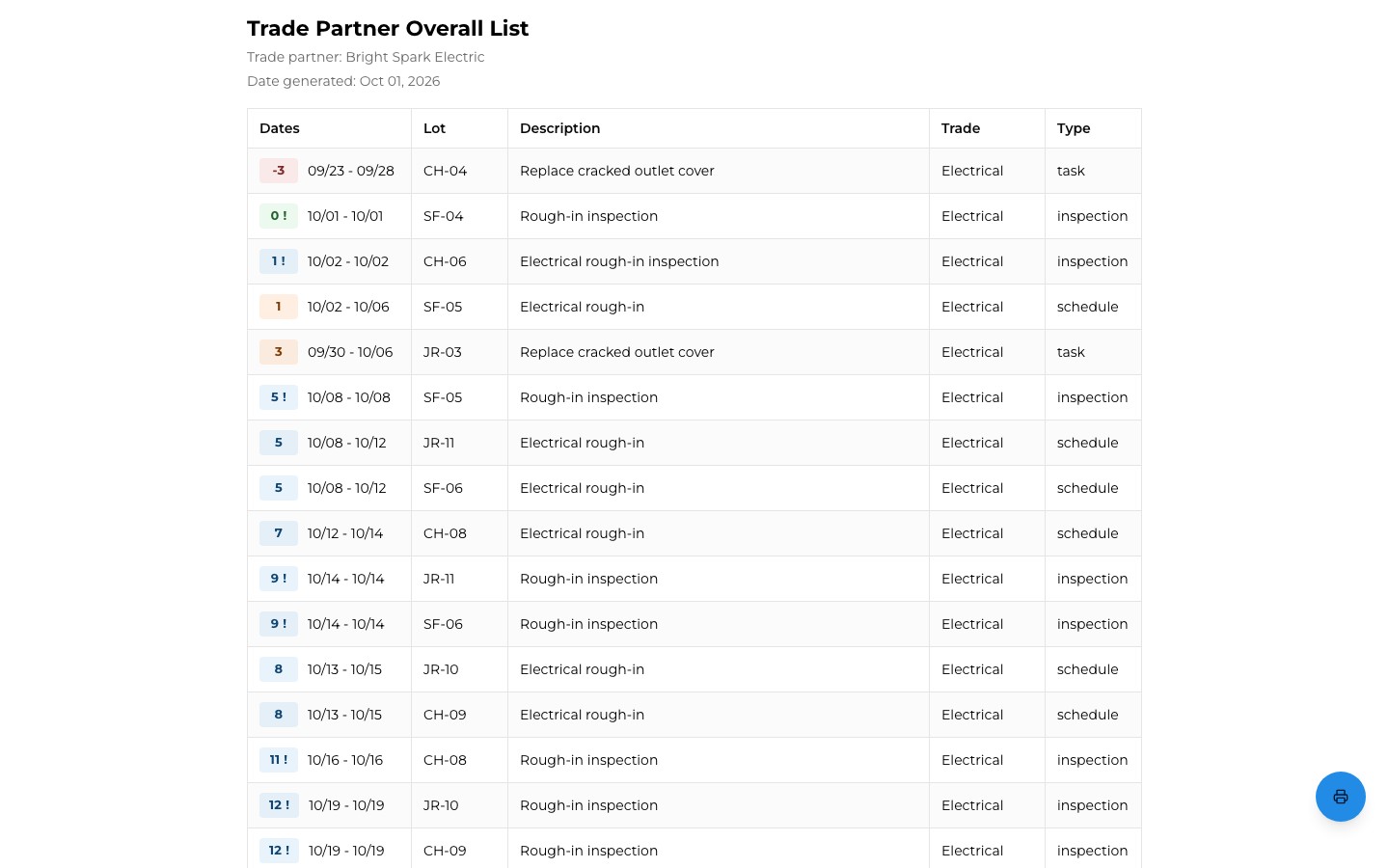Click the date range 10/02 - 10/06
The image size is (1389, 868).
(348, 307)
